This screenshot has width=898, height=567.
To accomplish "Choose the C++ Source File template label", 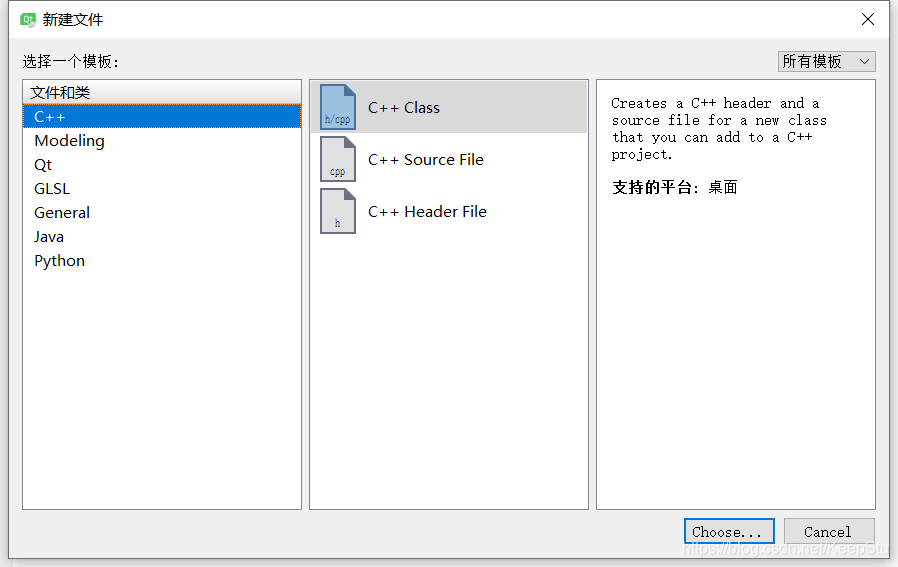I will 426,160.
